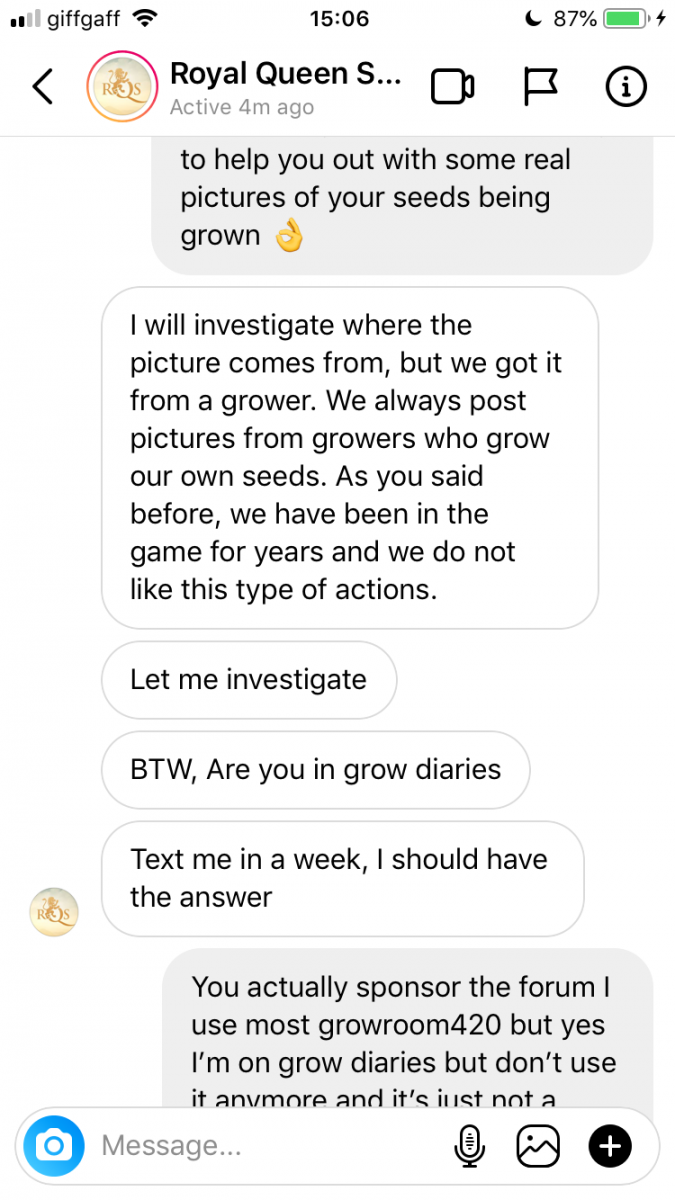Start a video call with Royal Queen Seeds

pyautogui.click(x=452, y=88)
